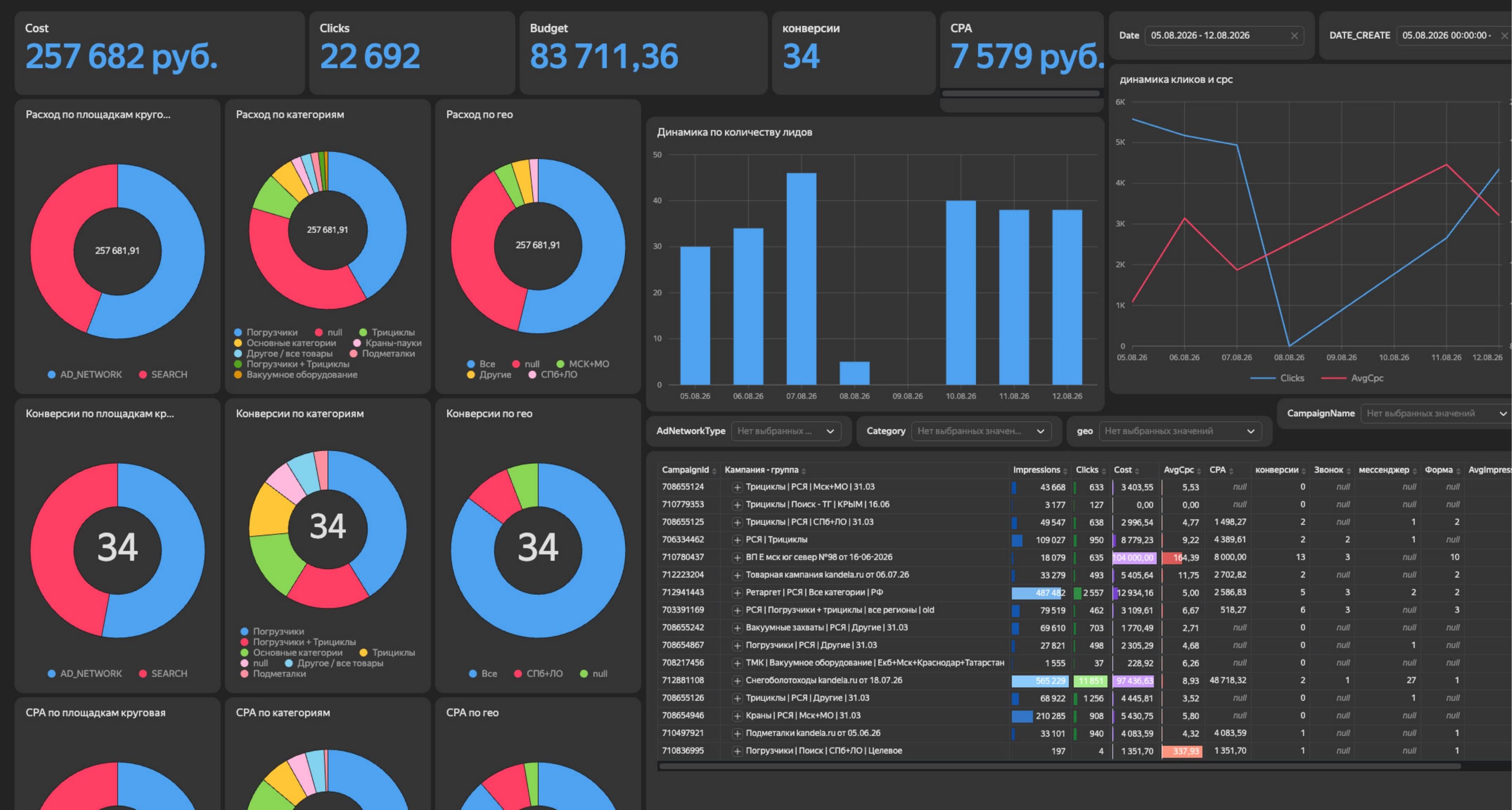1512x810 pixels.
Task: Toggle Другие legend item in Расход по гео
Action: pyautogui.click(x=489, y=375)
